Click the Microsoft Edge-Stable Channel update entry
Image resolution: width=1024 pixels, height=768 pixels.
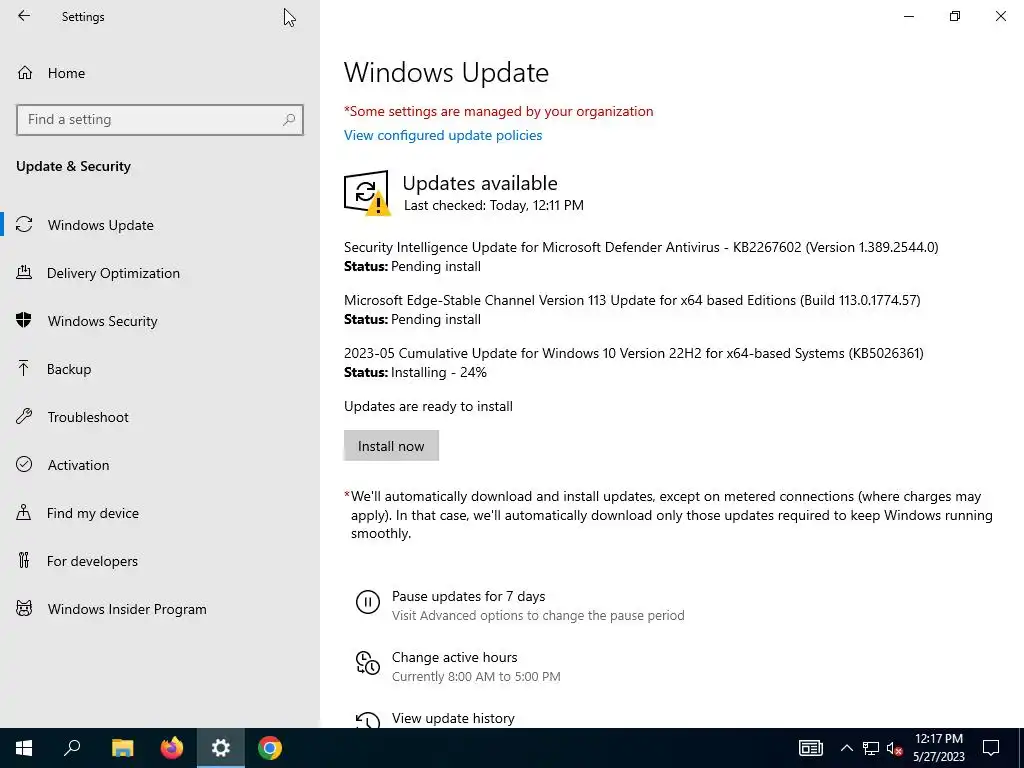[632, 300]
